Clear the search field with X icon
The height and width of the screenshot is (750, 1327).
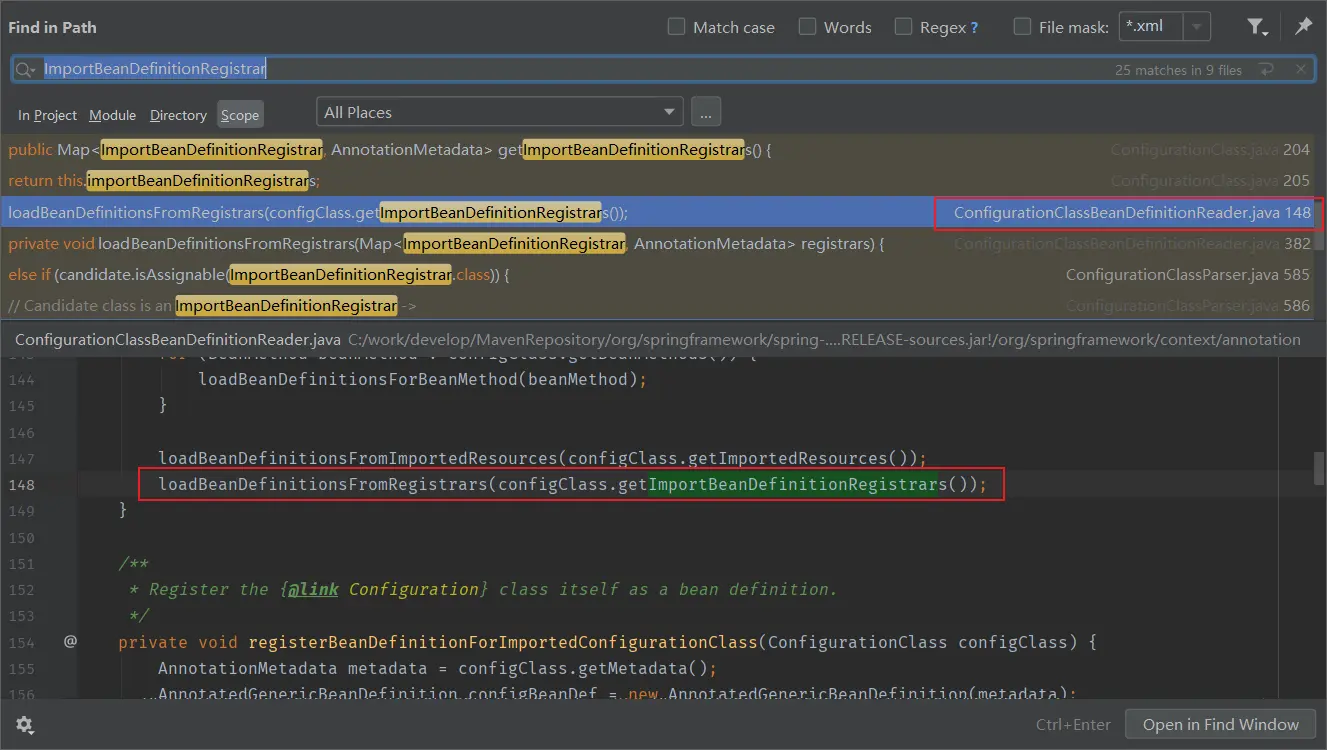tap(1300, 70)
